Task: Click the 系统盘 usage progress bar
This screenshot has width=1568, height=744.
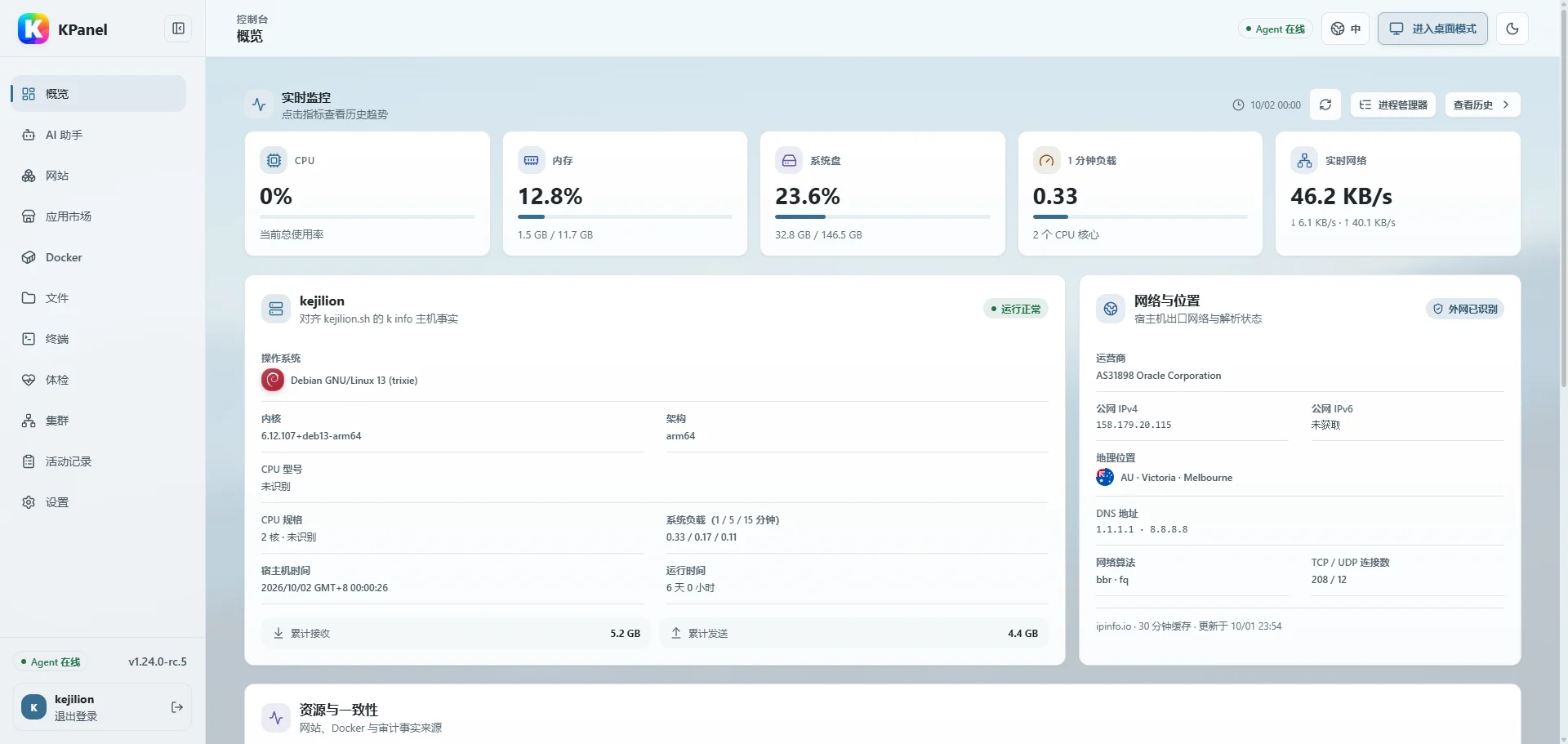Action: [x=883, y=216]
